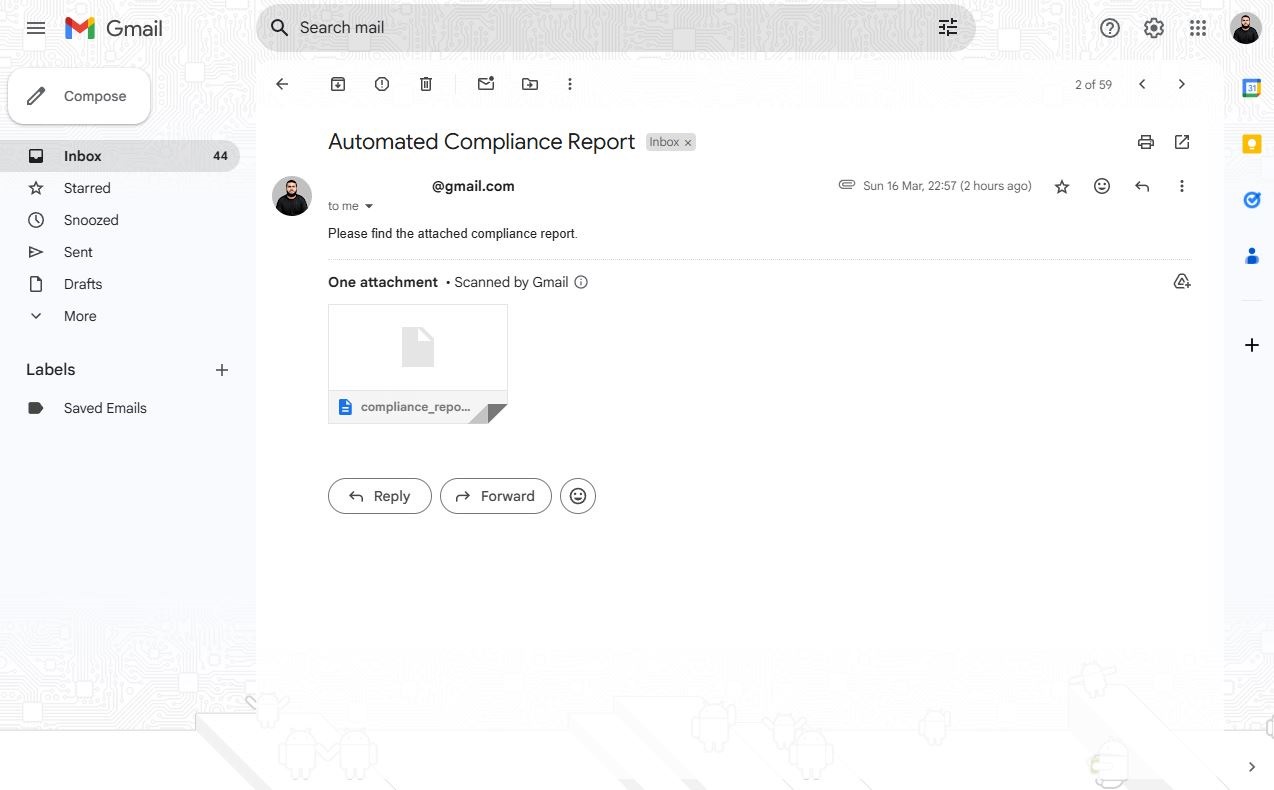Image resolution: width=1274 pixels, height=790 pixels.
Task: Open toolbar More options menu
Action: [570, 84]
